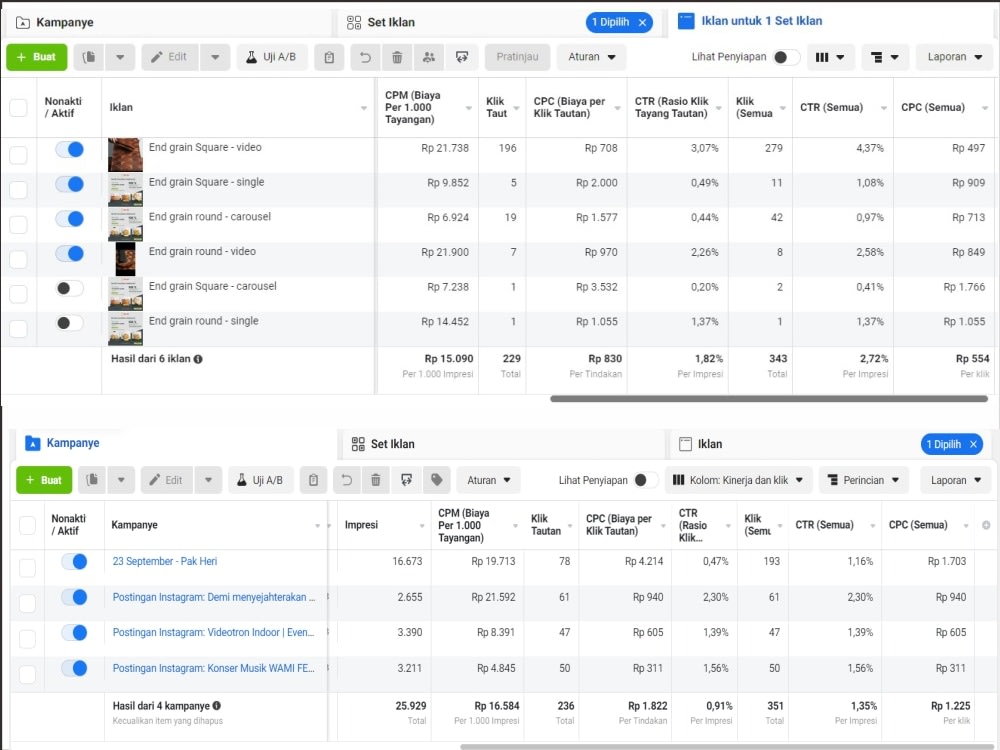Open the Aturan dropdown in the bottom toolbar
Screen dimensions: 1000x750
click(x=489, y=480)
